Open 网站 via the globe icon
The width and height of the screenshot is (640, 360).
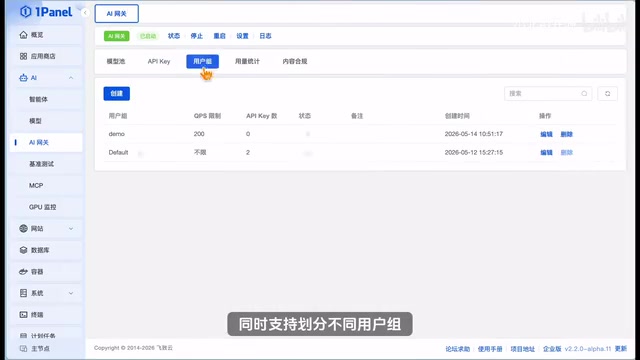23,229
